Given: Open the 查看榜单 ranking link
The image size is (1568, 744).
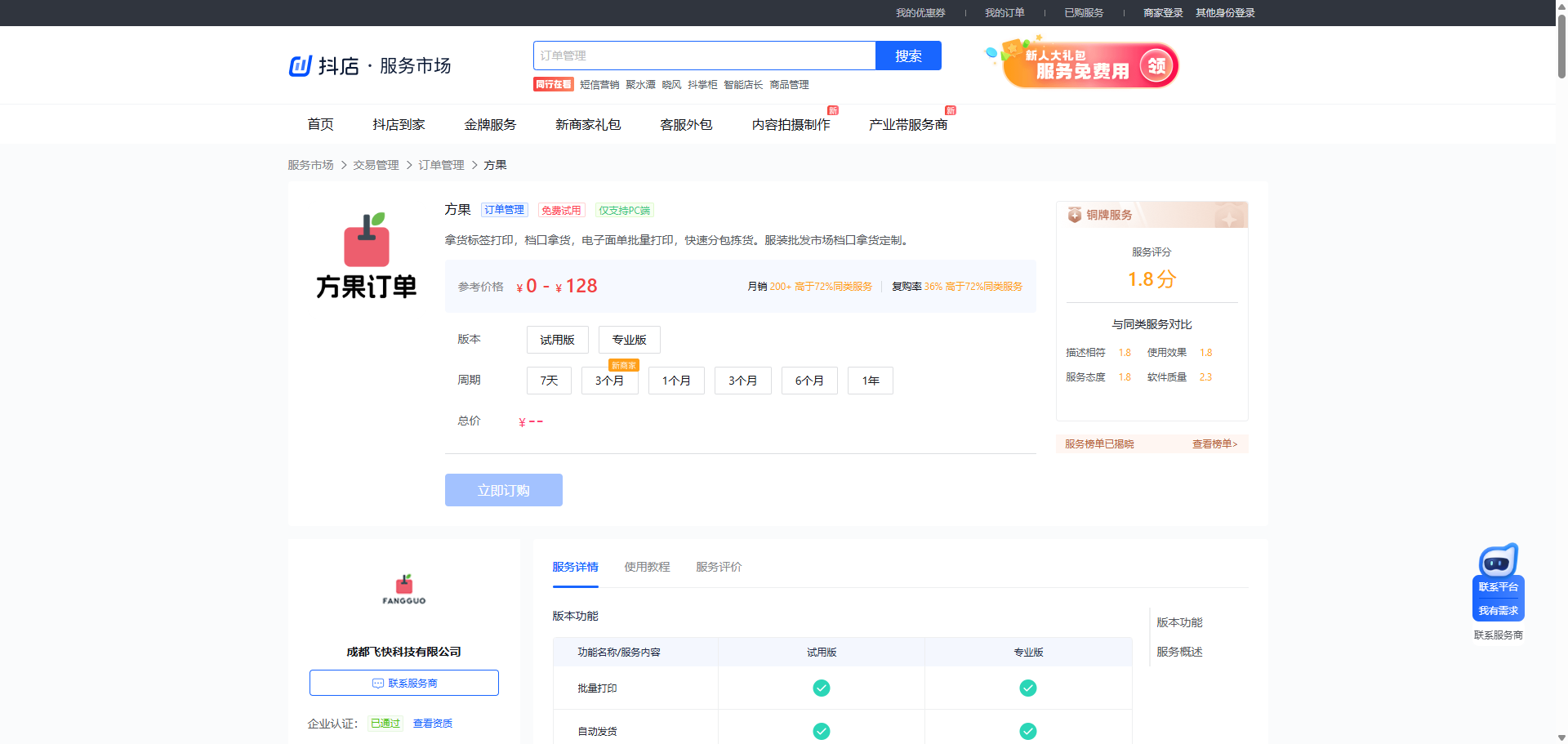Looking at the screenshot, I should pyautogui.click(x=1214, y=444).
